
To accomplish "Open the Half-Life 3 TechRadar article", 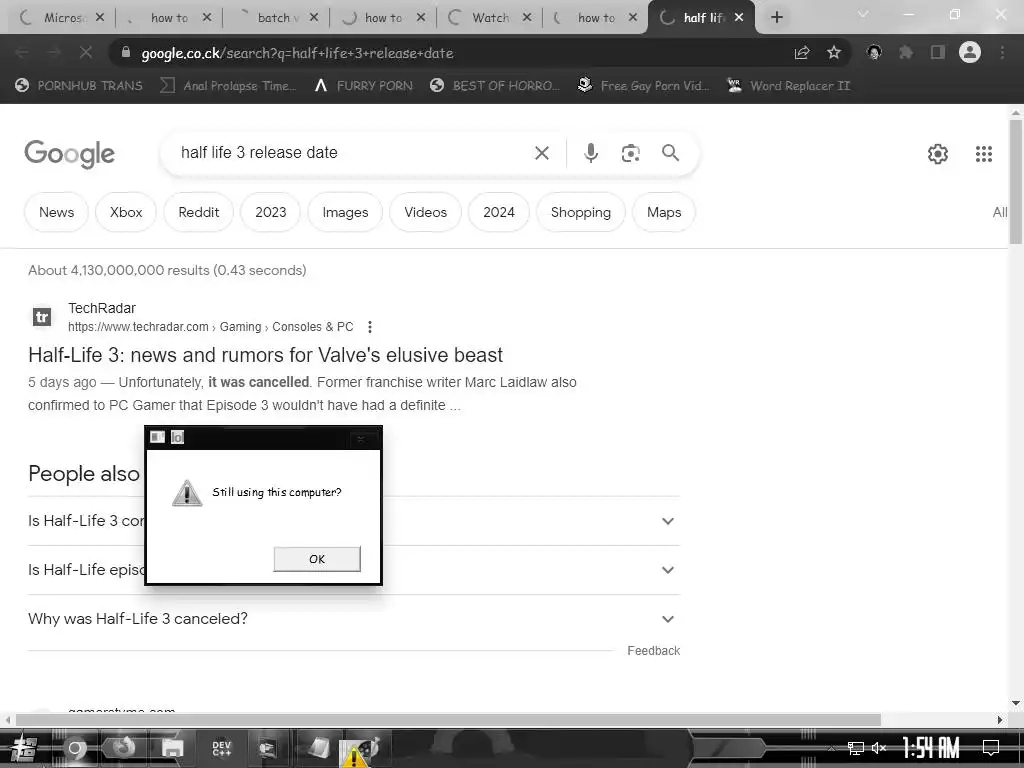I will tap(265, 355).
